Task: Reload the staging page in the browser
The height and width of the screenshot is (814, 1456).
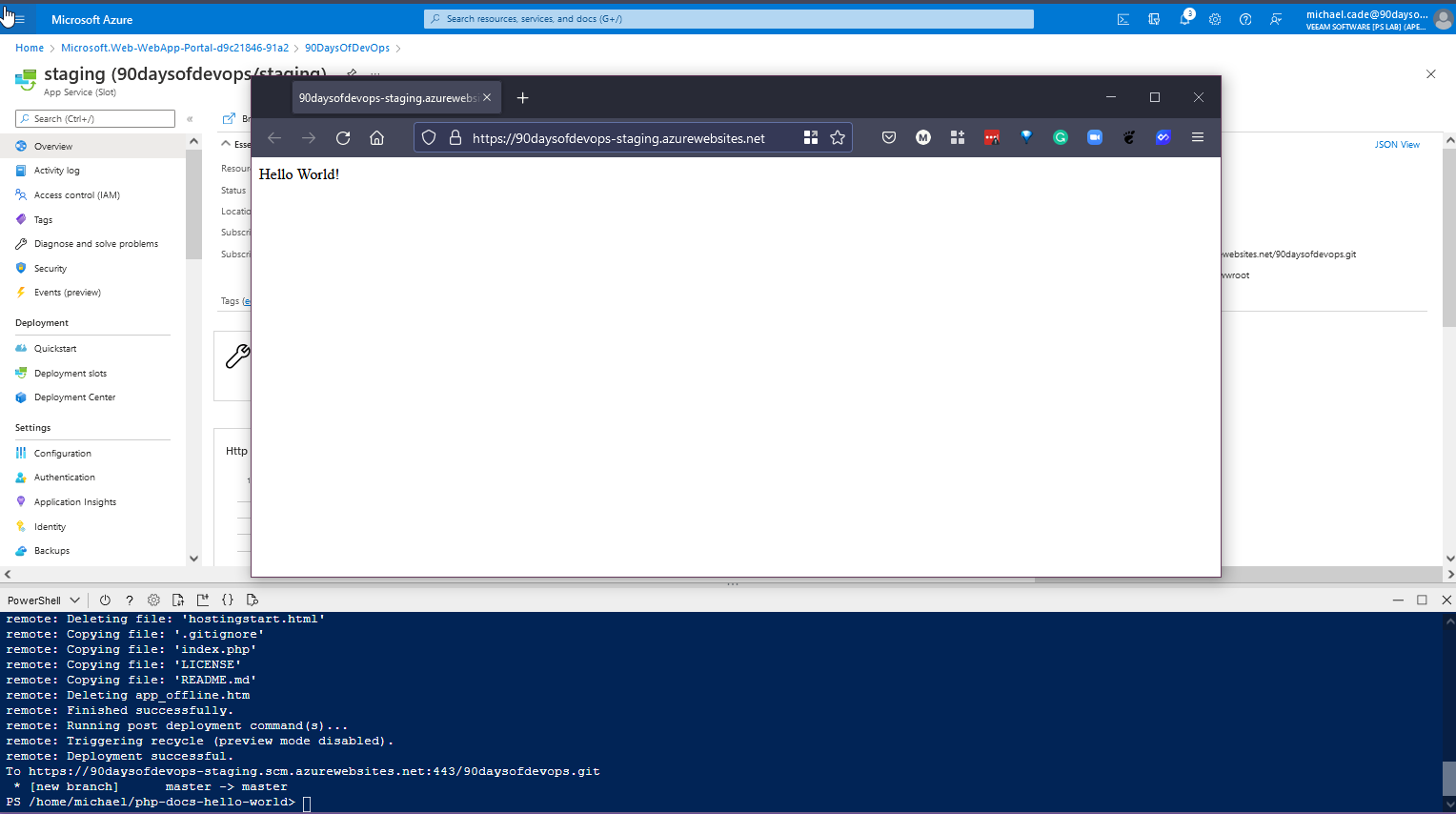Action: coord(343,138)
